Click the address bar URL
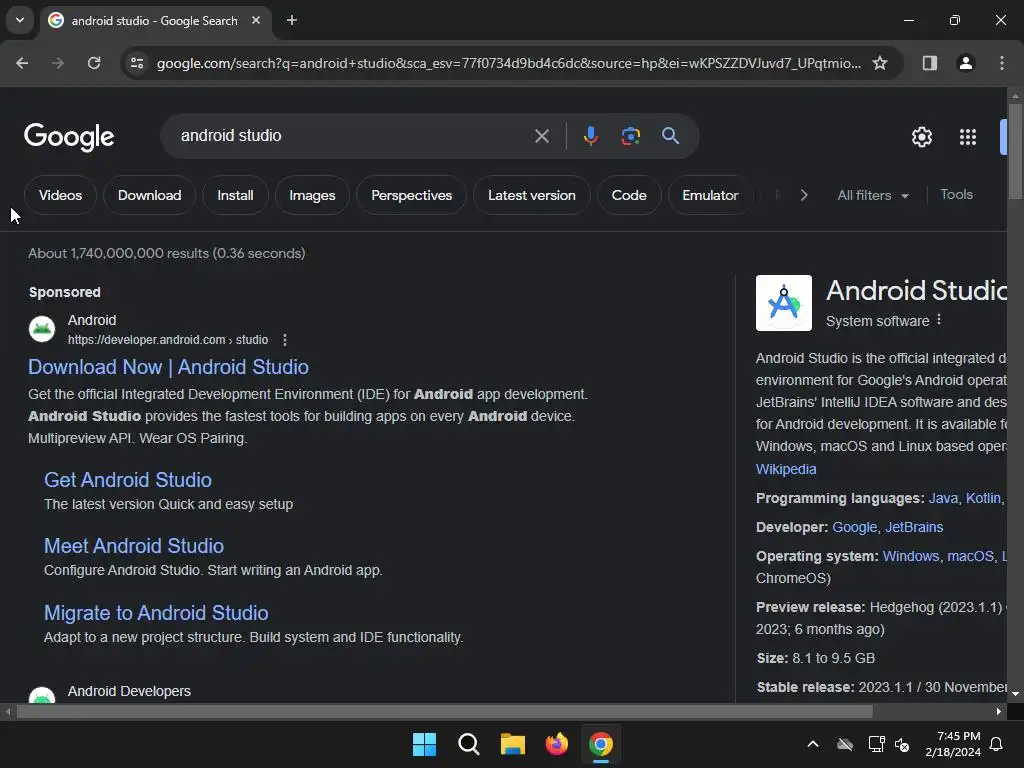The height and width of the screenshot is (768, 1024). coord(509,63)
